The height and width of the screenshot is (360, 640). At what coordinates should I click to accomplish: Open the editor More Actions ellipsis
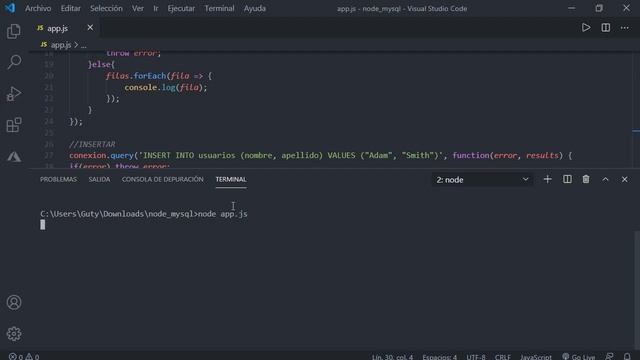pyautogui.click(x=625, y=28)
